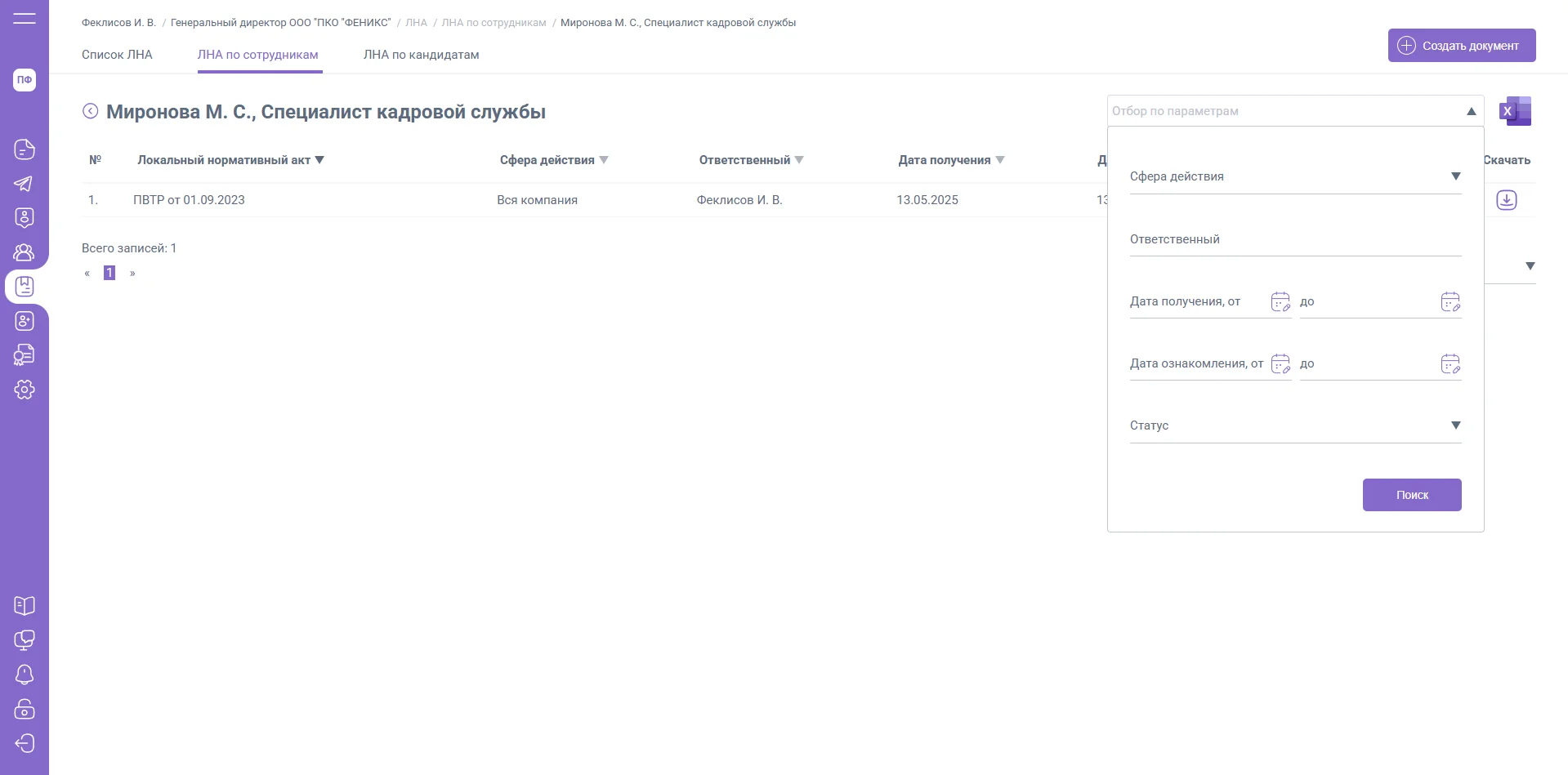The height and width of the screenshot is (775, 1568).
Task: Download the ПВТР document via download icon
Action: (x=1506, y=200)
